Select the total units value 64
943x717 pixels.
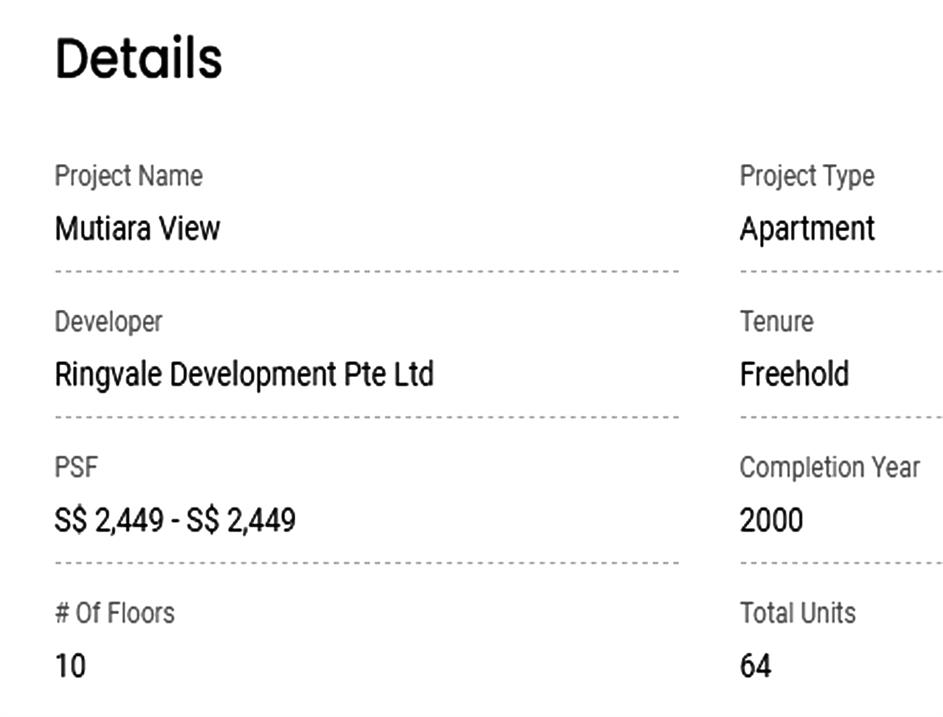(x=755, y=665)
